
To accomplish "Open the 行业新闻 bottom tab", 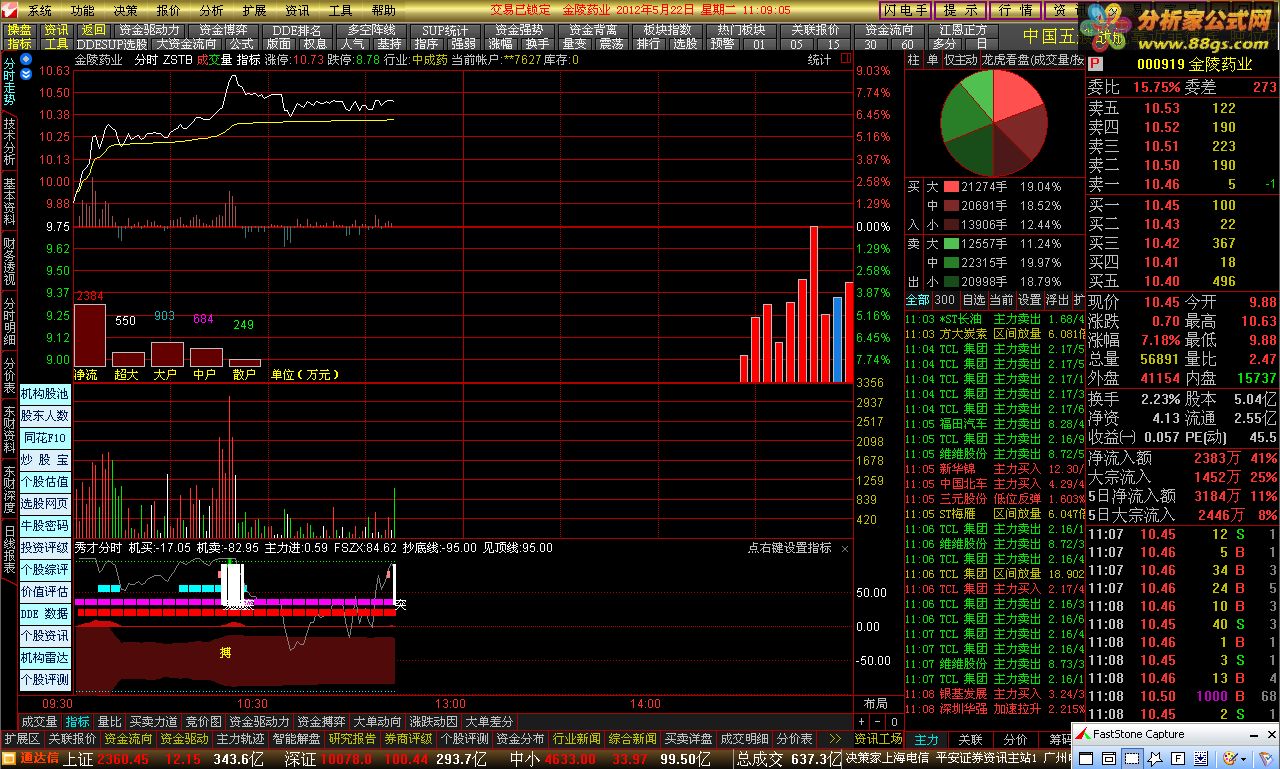I will coord(576,739).
